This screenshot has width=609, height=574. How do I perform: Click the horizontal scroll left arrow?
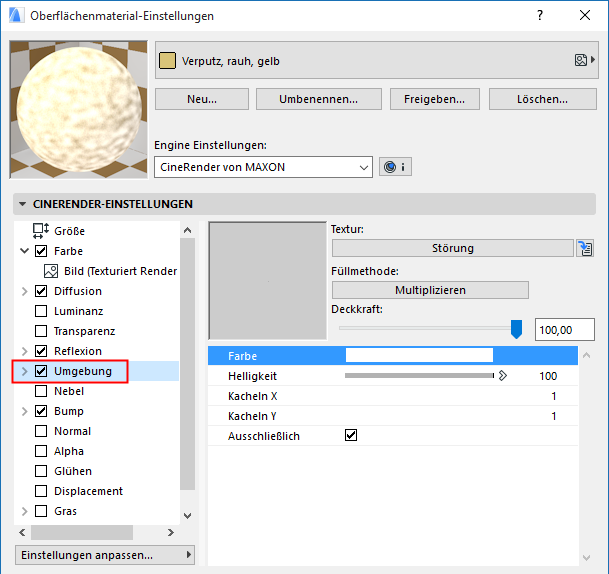(23, 532)
